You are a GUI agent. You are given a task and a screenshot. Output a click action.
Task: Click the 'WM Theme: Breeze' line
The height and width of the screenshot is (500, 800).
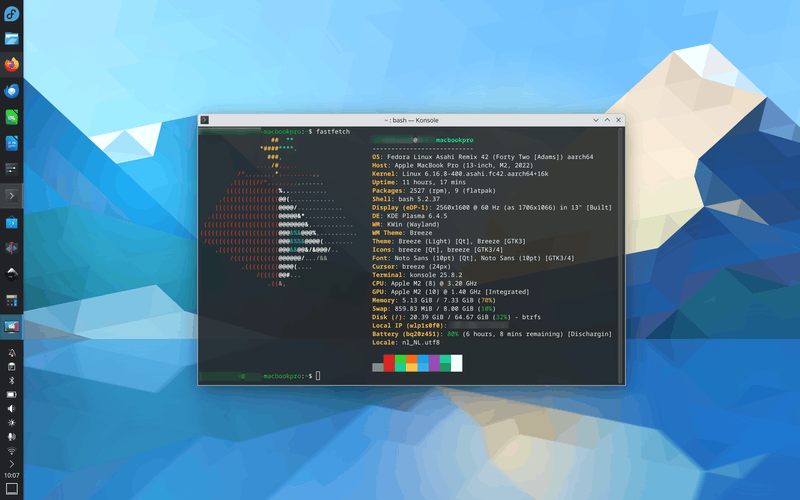[x=402, y=233]
